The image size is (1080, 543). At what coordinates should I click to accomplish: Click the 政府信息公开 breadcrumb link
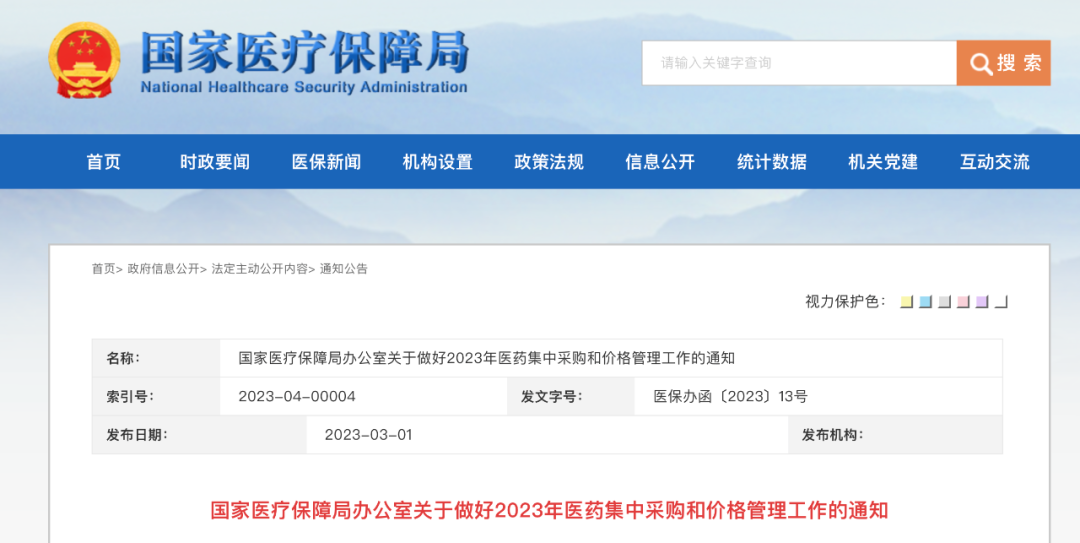(163, 269)
